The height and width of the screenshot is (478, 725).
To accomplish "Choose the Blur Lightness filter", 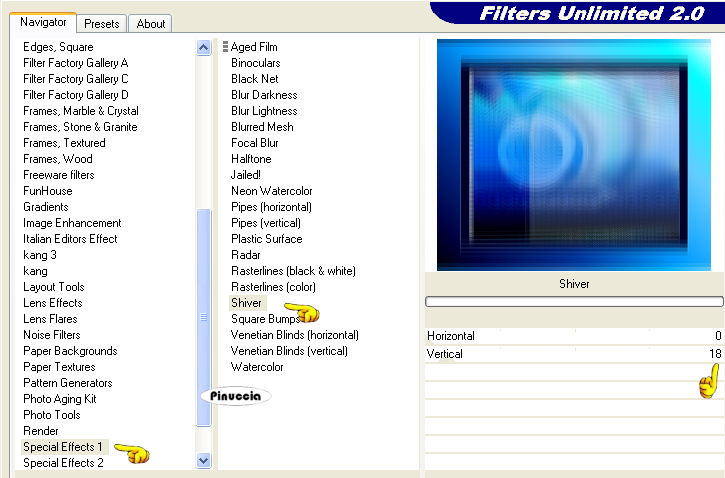I will (264, 111).
